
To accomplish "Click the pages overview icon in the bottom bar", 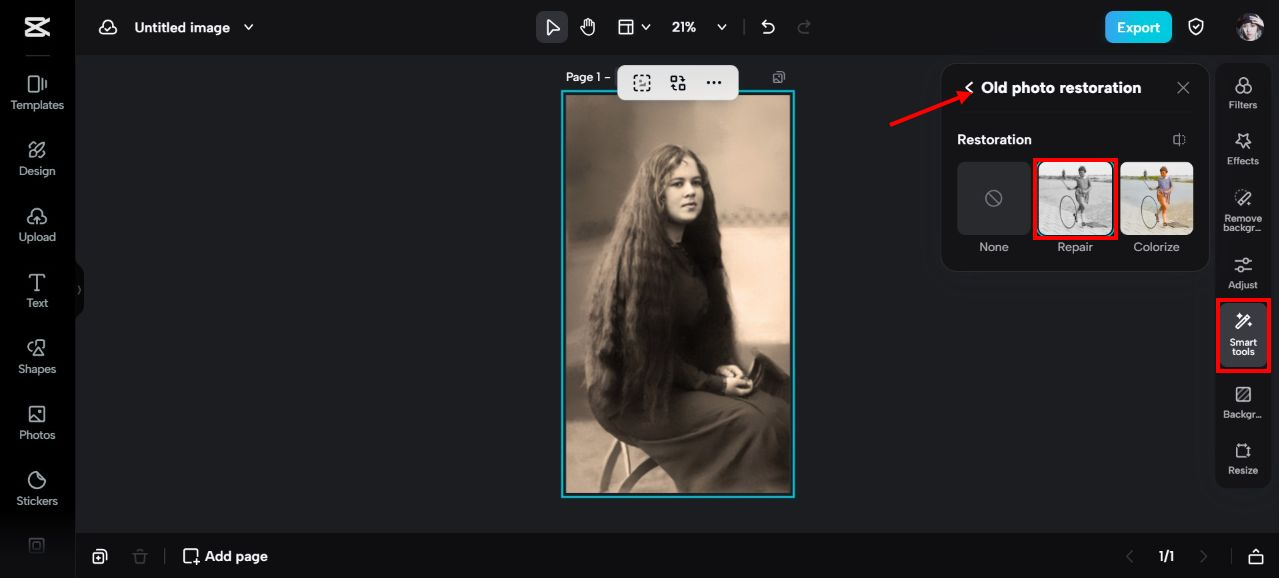I will [100, 556].
